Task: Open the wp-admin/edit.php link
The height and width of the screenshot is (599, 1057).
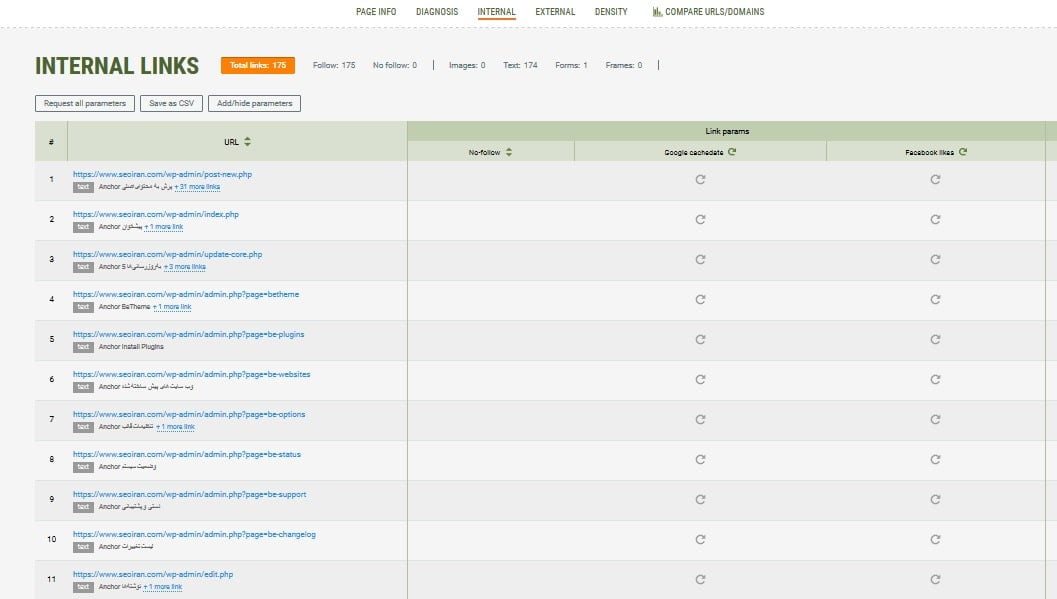Action: pyautogui.click(x=153, y=574)
